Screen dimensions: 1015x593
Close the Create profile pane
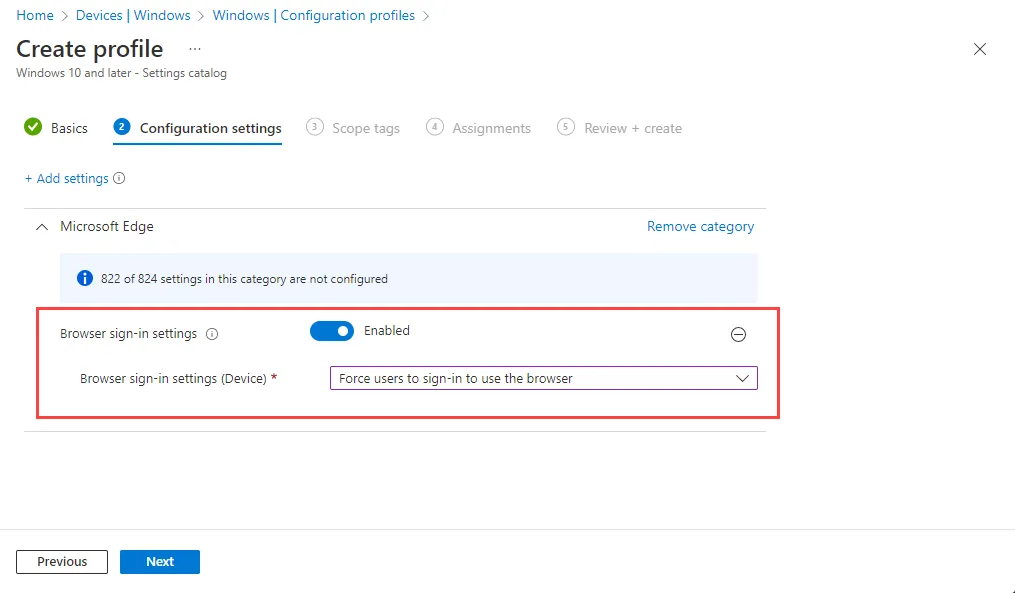click(979, 49)
